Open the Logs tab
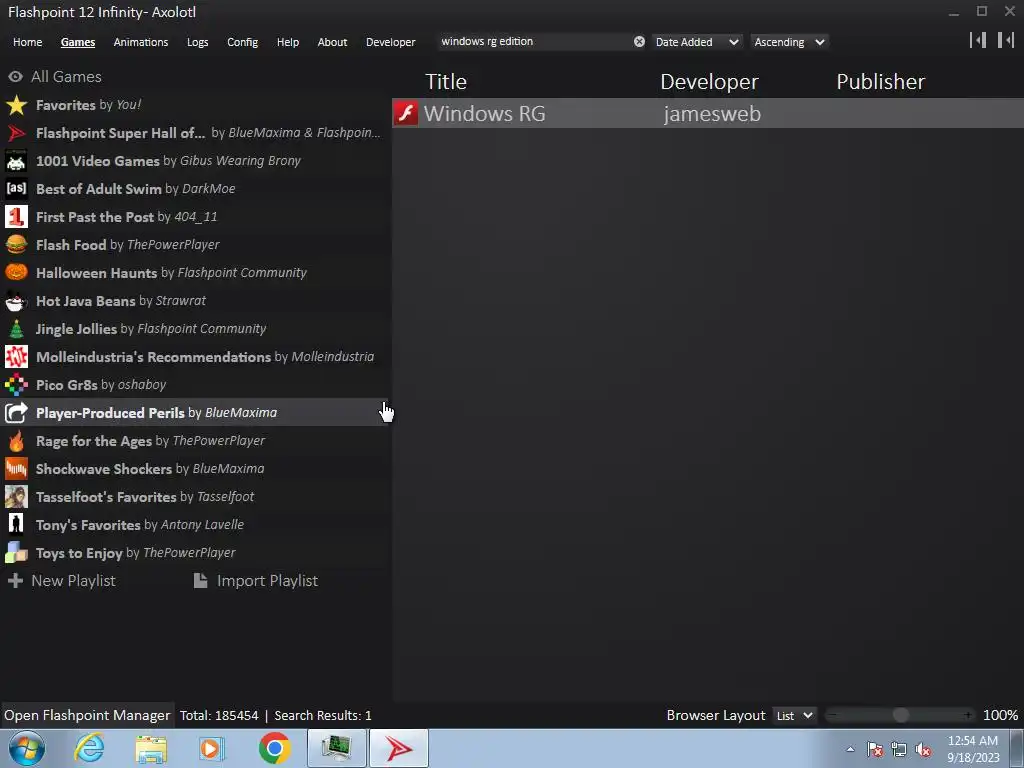 197,42
